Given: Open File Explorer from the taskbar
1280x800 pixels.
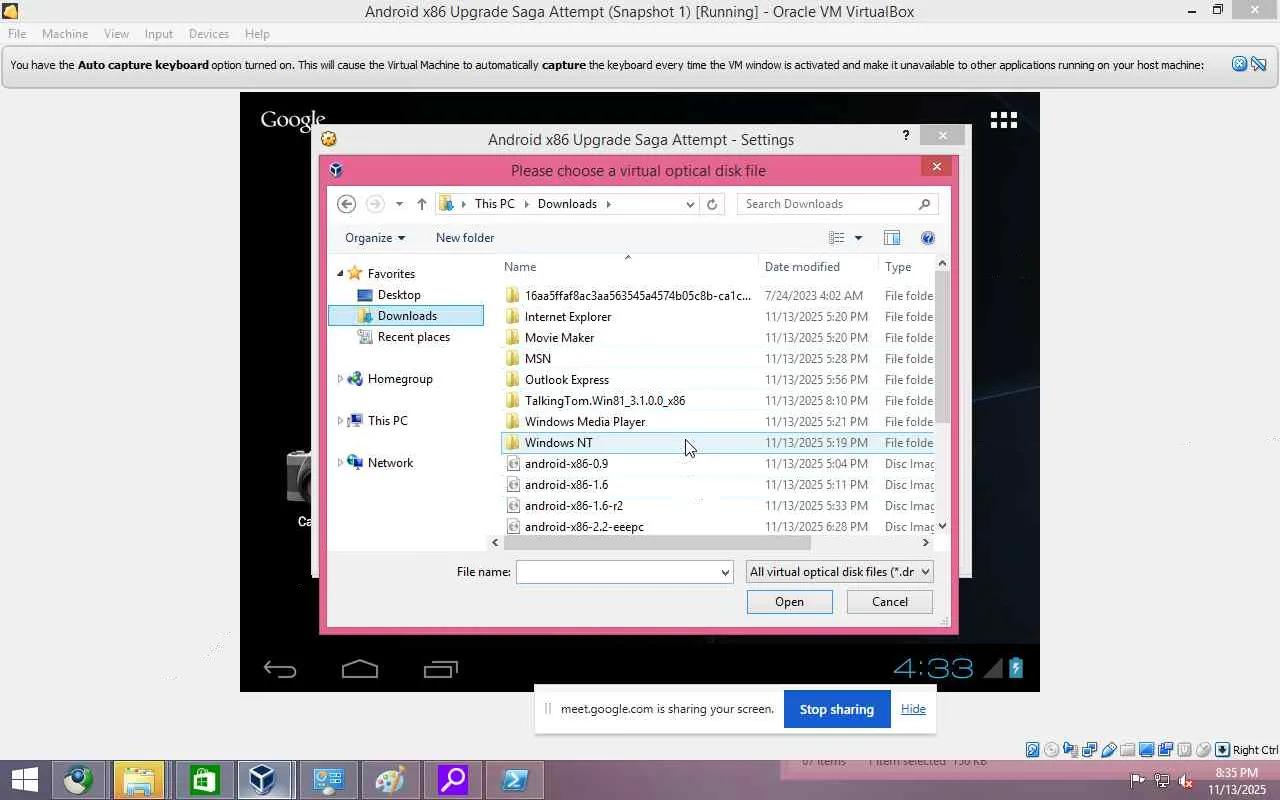Looking at the screenshot, I should [x=139, y=780].
